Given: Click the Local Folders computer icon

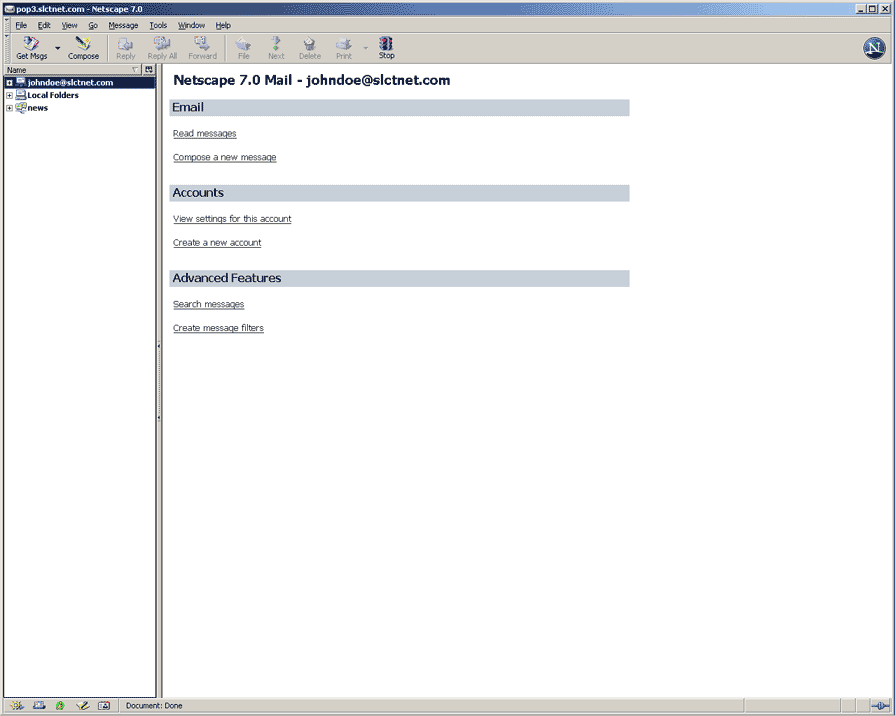Looking at the screenshot, I should coord(21,95).
